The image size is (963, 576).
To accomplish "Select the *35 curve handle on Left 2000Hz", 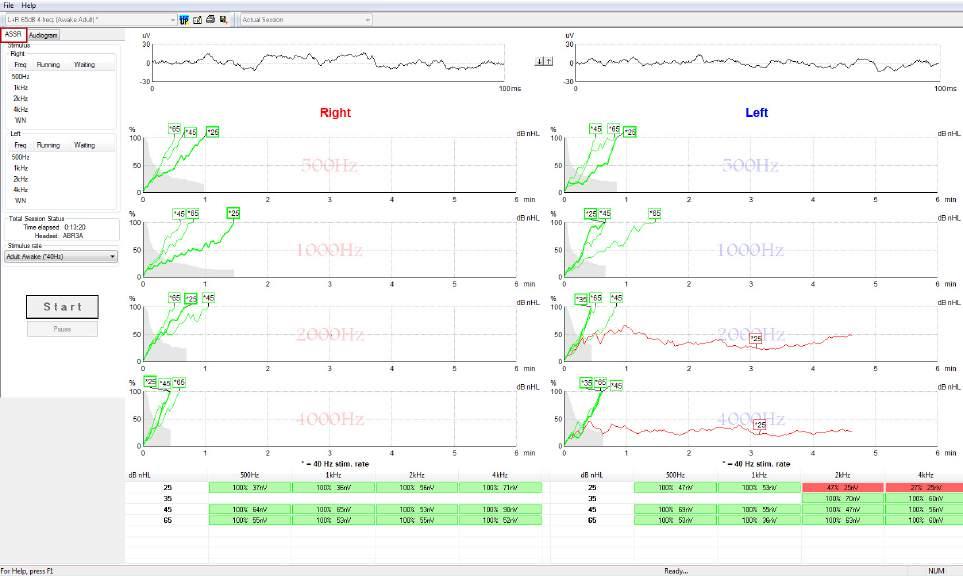I will [582, 300].
